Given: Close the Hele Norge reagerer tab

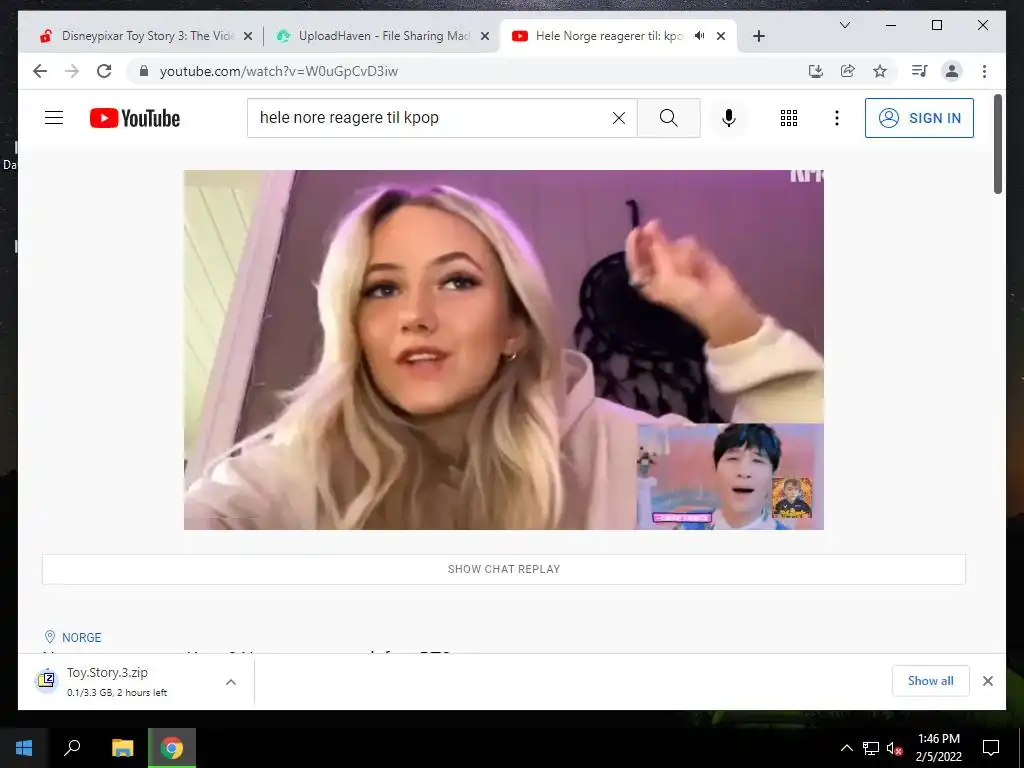Looking at the screenshot, I should tap(720, 36).
